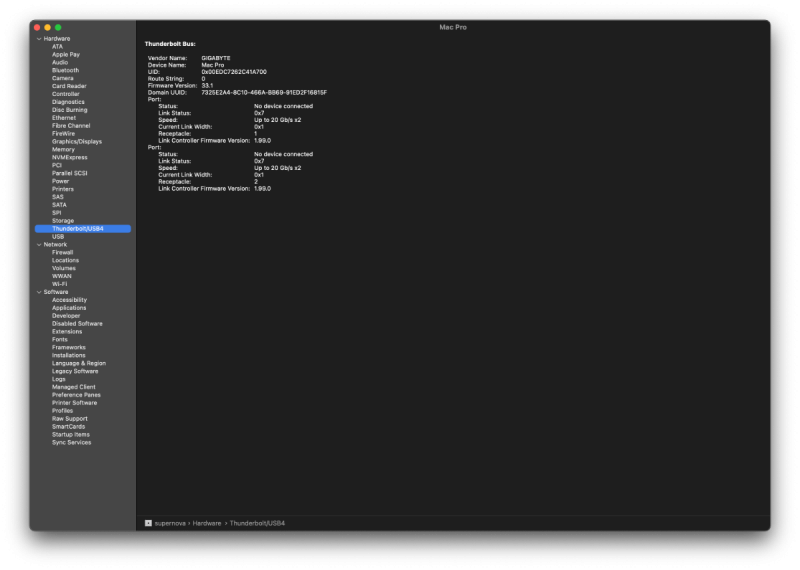Viewport: 800px width, 570px height.
Task: Open the Ethernet item
Action: [x=64, y=118]
